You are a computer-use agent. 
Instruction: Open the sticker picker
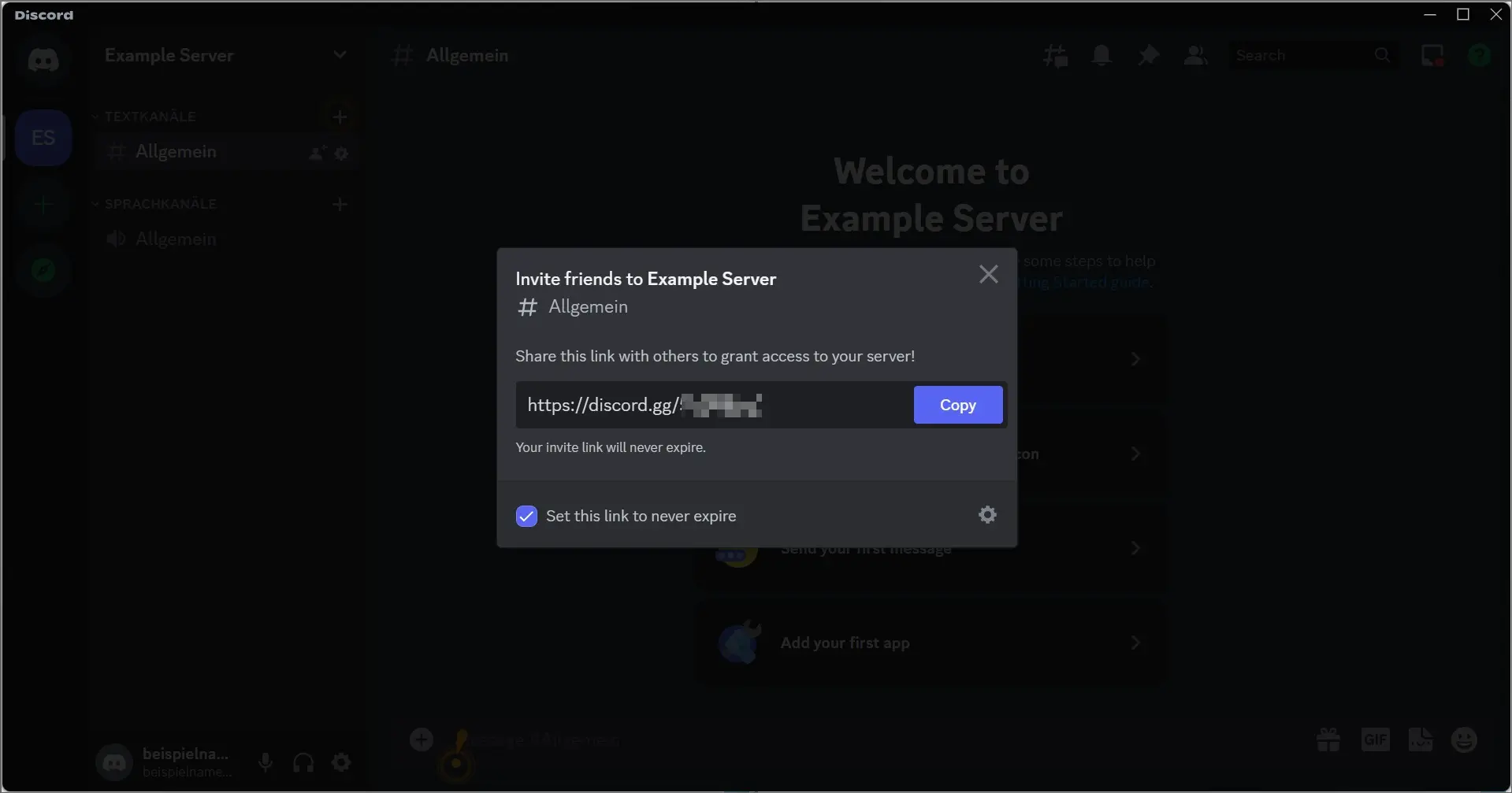(1420, 739)
